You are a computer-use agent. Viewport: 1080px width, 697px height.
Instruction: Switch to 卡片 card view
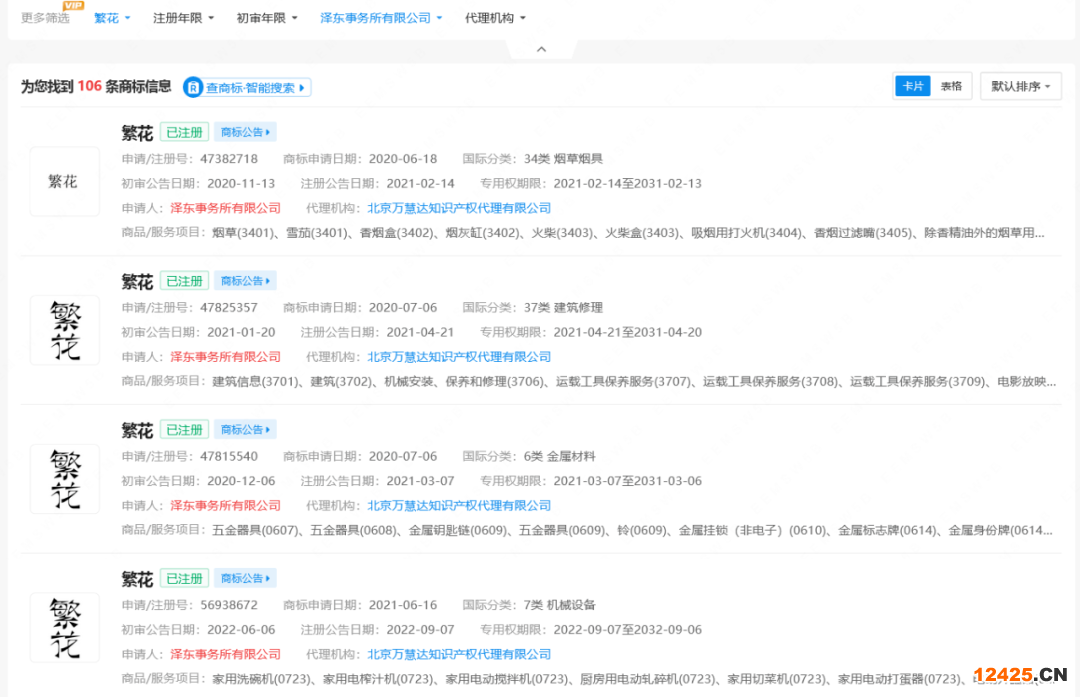pyautogui.click(x=913, y=87)
